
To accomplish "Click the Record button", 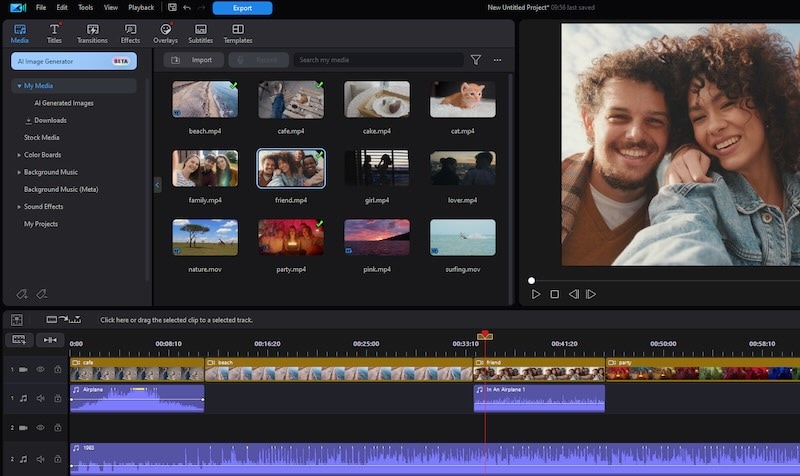I will (x=259, y=60).
